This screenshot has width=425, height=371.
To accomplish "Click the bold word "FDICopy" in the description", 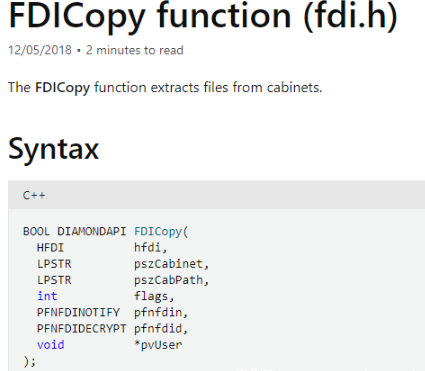I will tap(62, 88).
